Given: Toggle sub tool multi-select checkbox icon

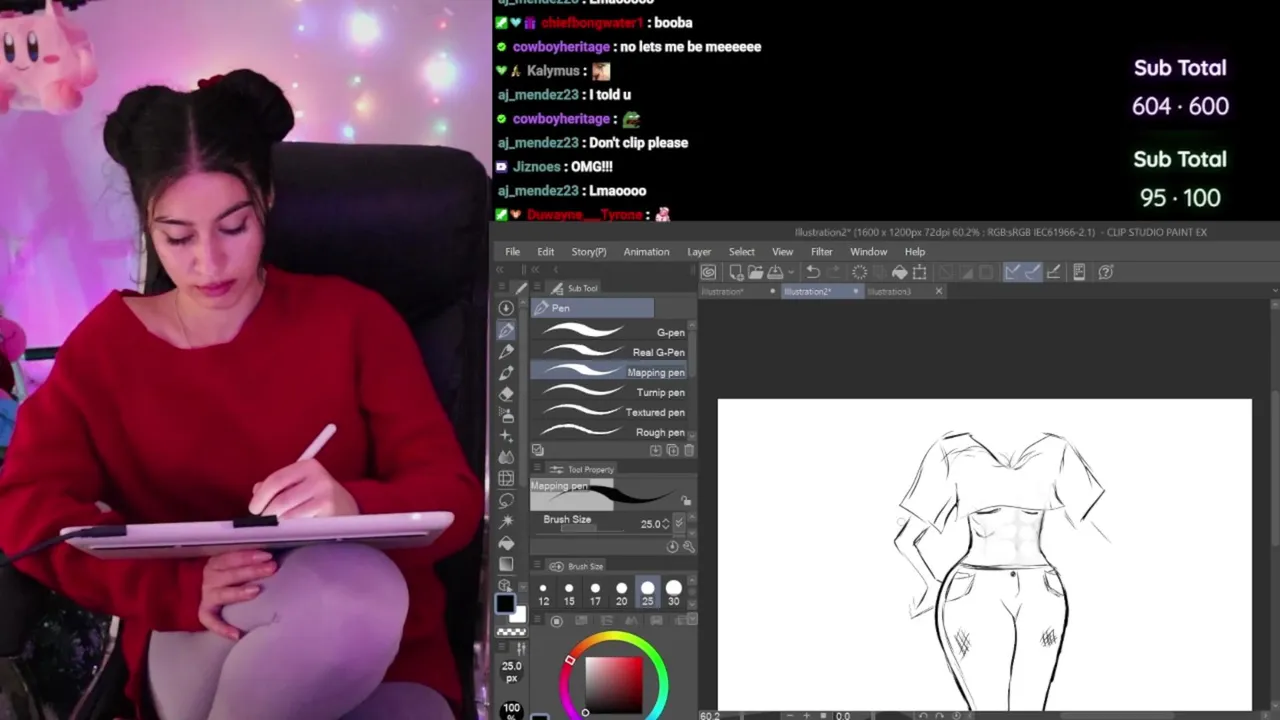Looking at the screenshot, I should click(x=538, y=450).
